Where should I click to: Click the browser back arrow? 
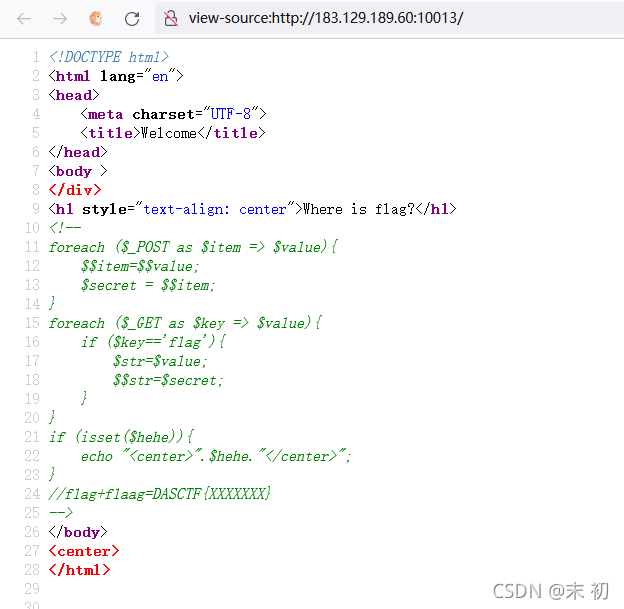pyautogui.click(x=24, y=18)
